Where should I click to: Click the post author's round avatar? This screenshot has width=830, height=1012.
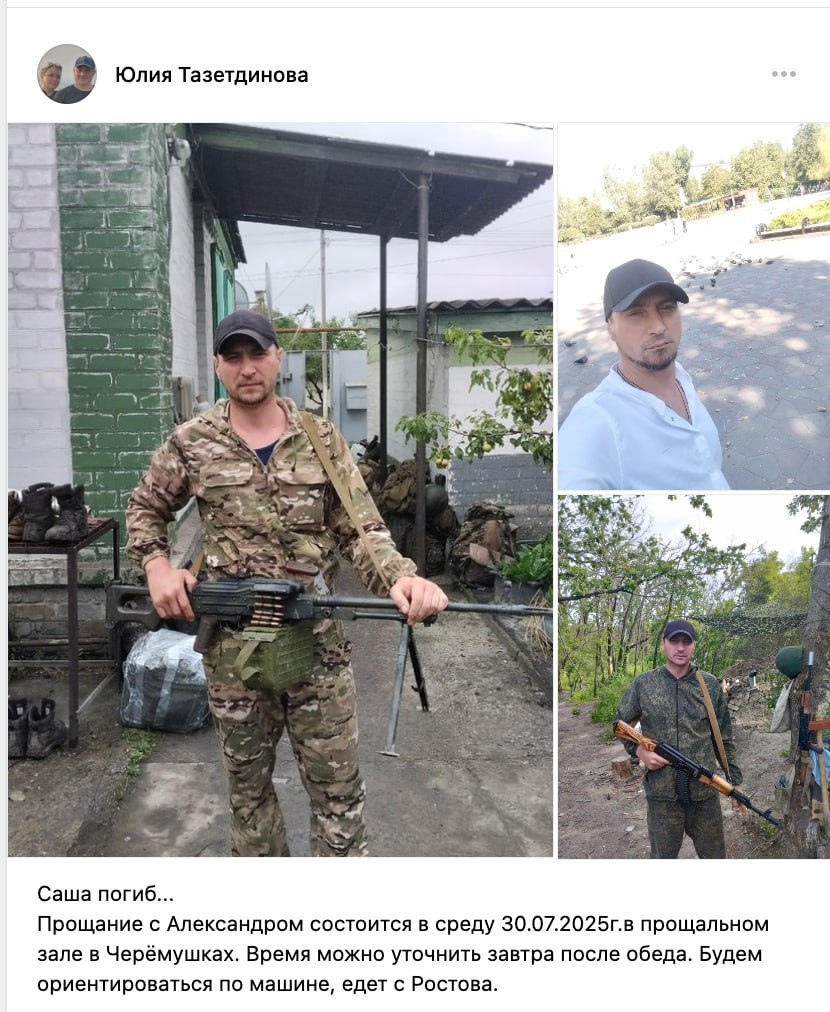[67, 74]
